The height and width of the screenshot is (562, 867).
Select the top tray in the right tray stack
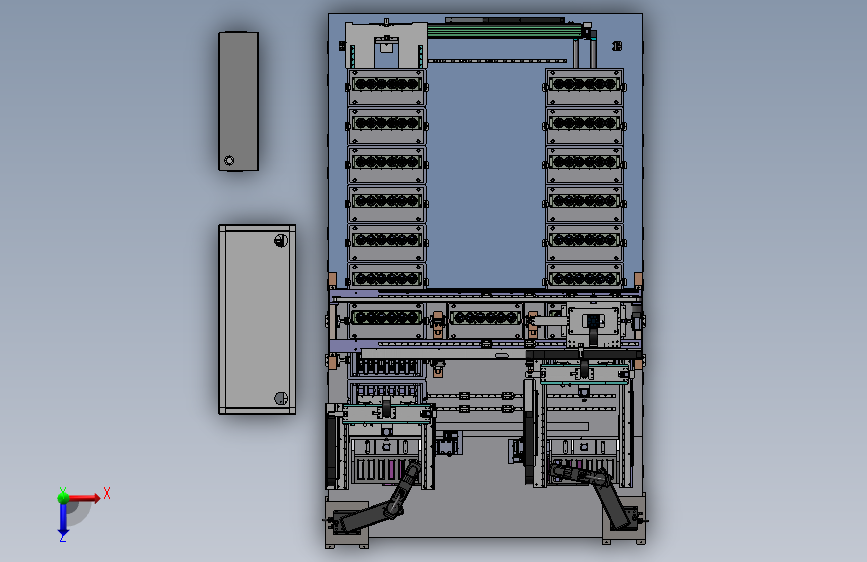(x=584, y=87)
